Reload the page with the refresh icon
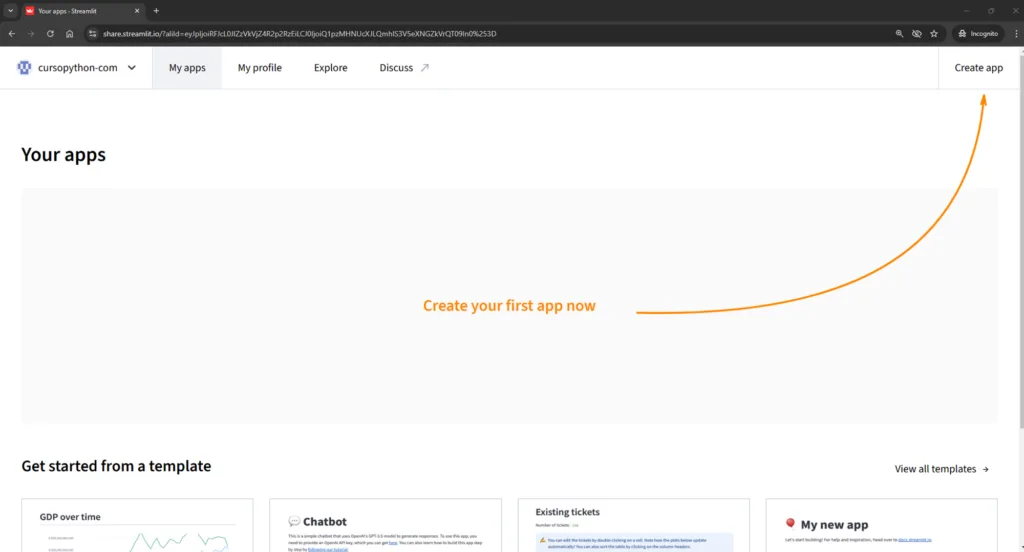This screenshot has width=1024, height=552. pos(48,33)
